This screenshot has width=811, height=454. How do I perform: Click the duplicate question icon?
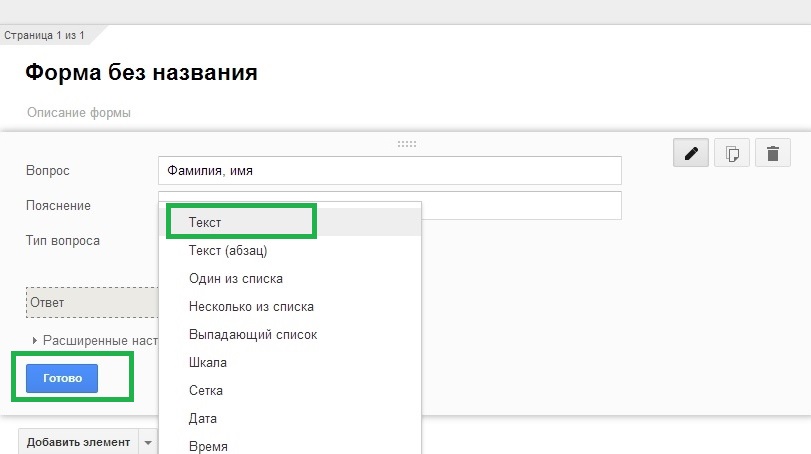731,153
